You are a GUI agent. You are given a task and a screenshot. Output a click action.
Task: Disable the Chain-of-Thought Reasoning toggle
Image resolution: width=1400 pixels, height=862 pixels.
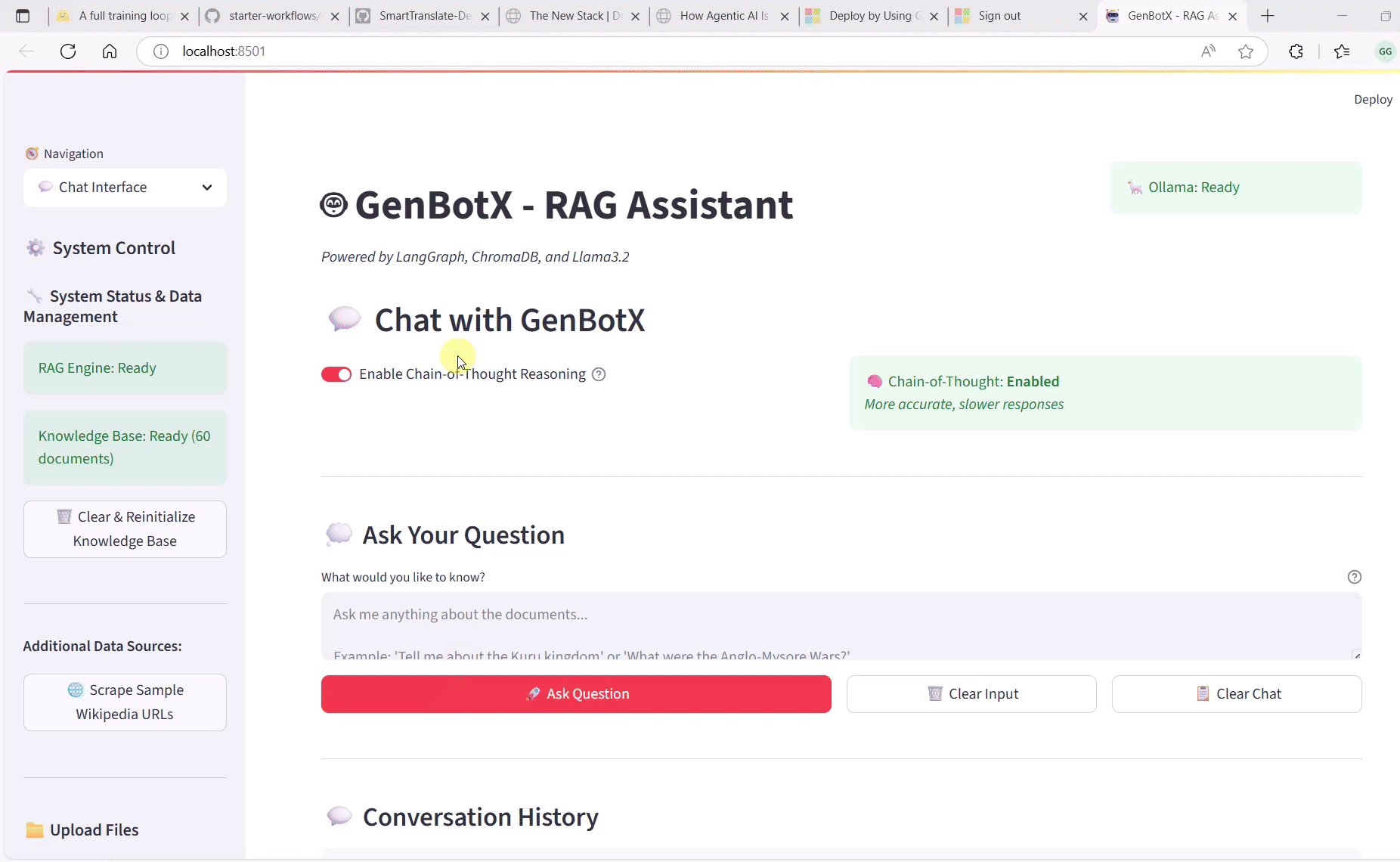[x=336, y=374]
